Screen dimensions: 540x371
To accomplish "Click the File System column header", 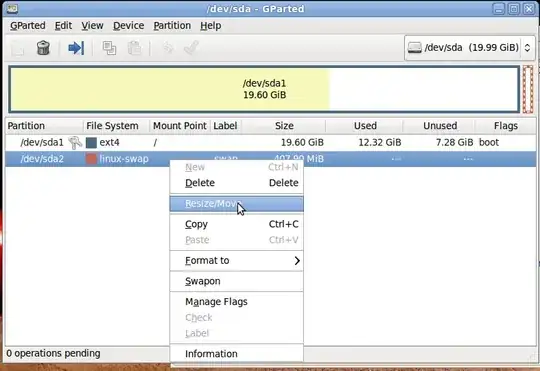I will coord(116,126).
